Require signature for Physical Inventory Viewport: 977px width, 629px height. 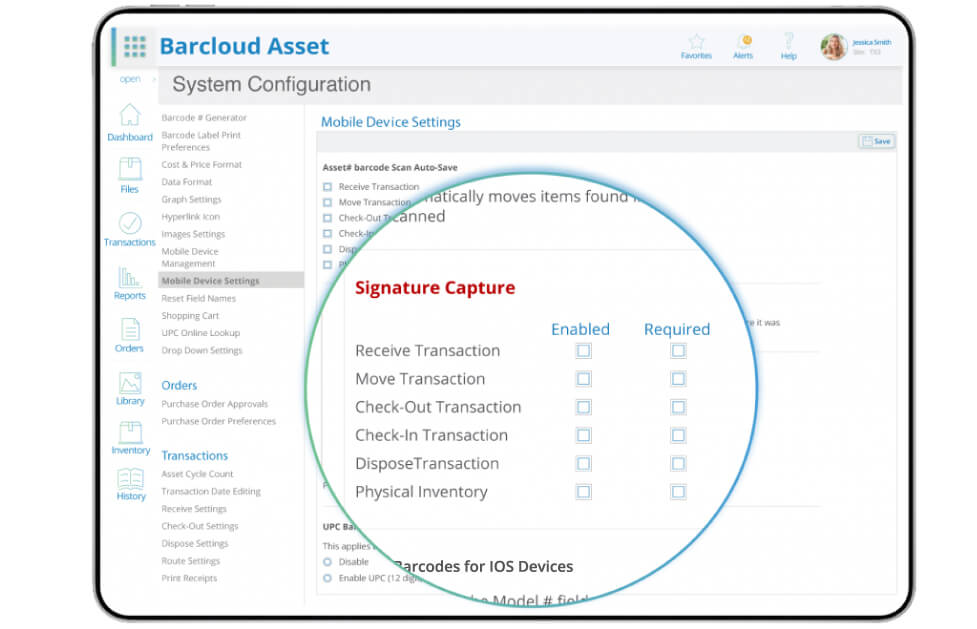678,492
